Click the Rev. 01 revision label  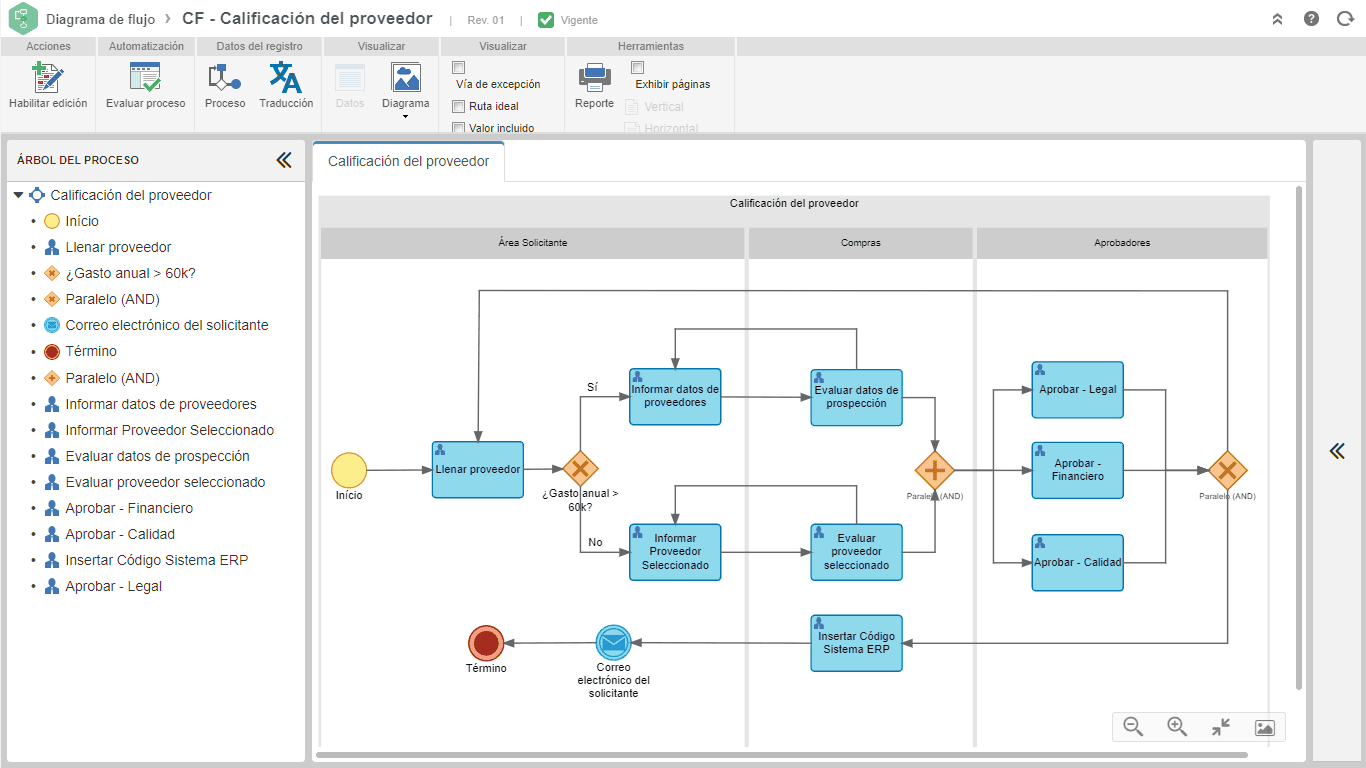tap(486, 20)
